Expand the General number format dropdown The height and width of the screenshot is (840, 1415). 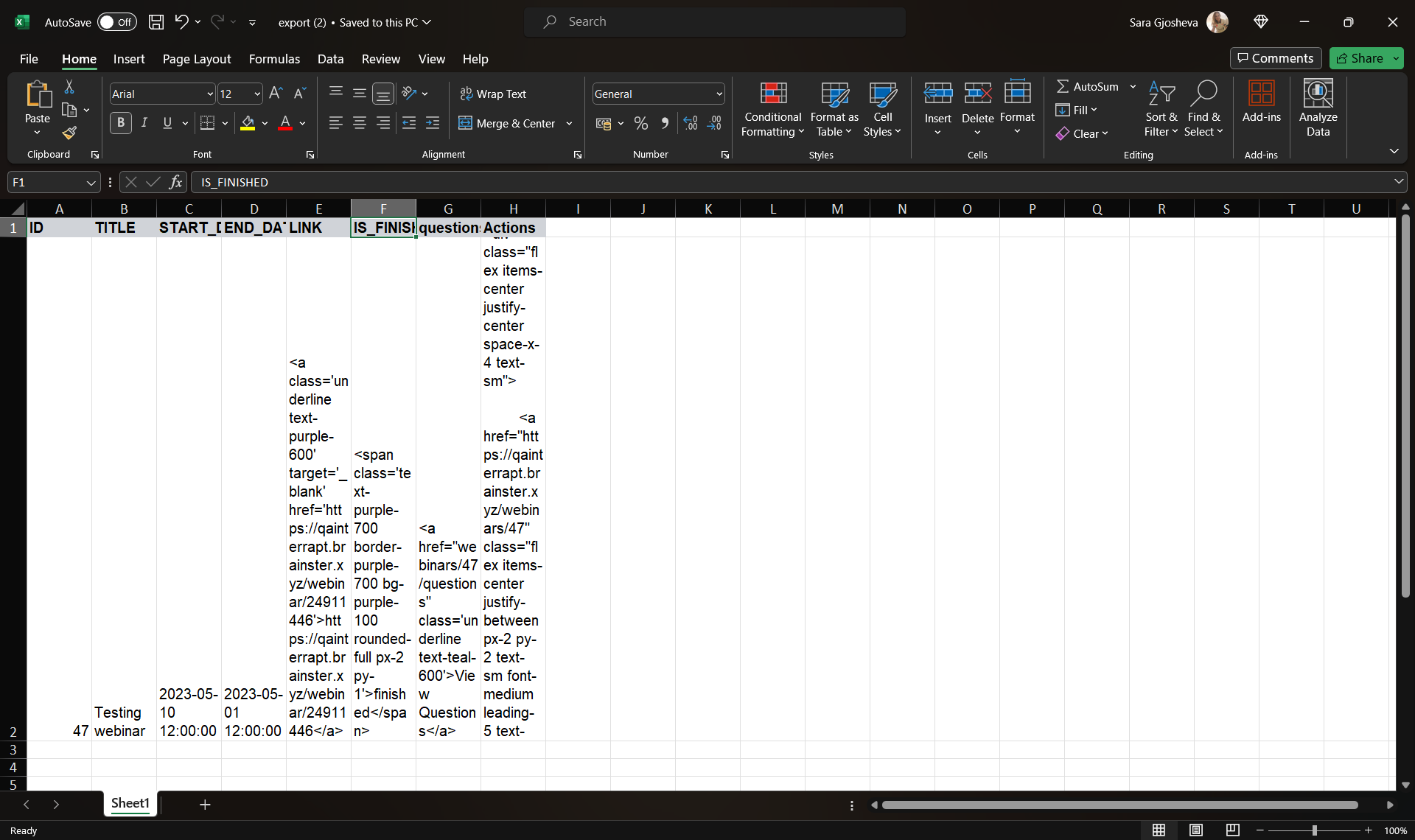(x=719, y=94)
